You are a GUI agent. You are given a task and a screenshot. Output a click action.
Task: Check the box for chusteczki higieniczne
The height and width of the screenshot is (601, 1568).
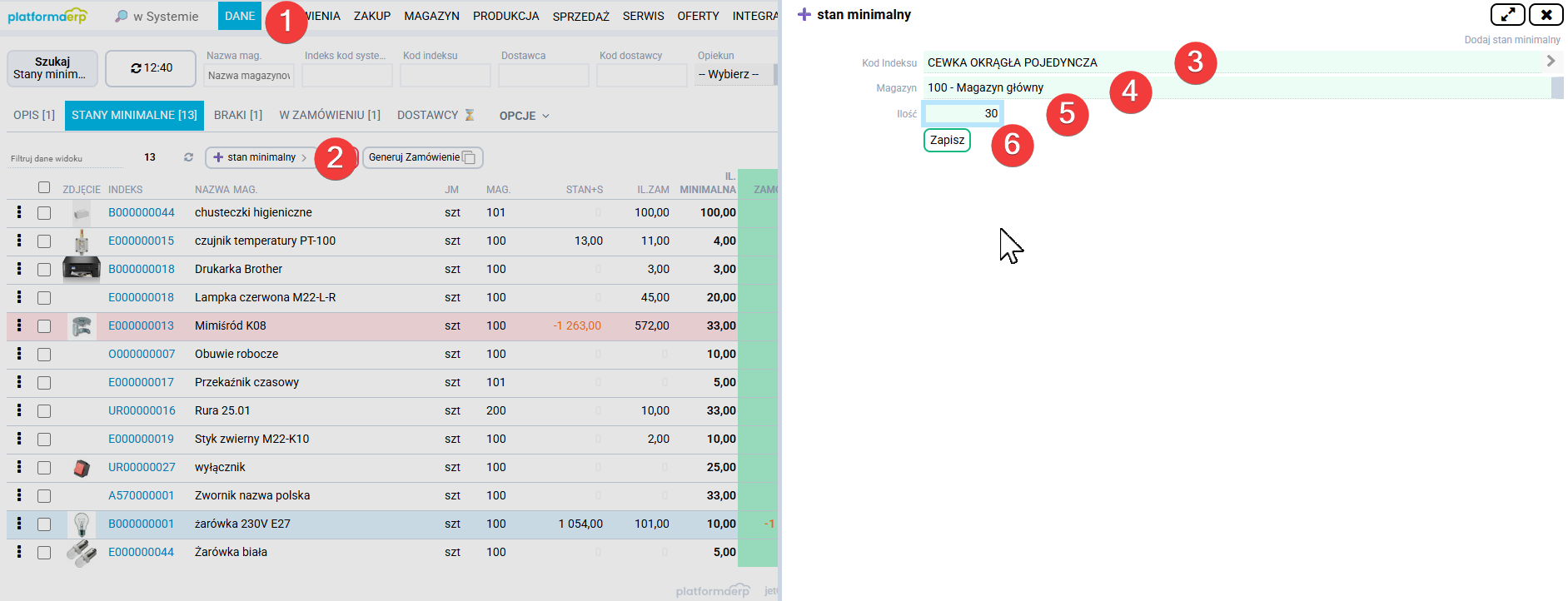tap(44, 213)
